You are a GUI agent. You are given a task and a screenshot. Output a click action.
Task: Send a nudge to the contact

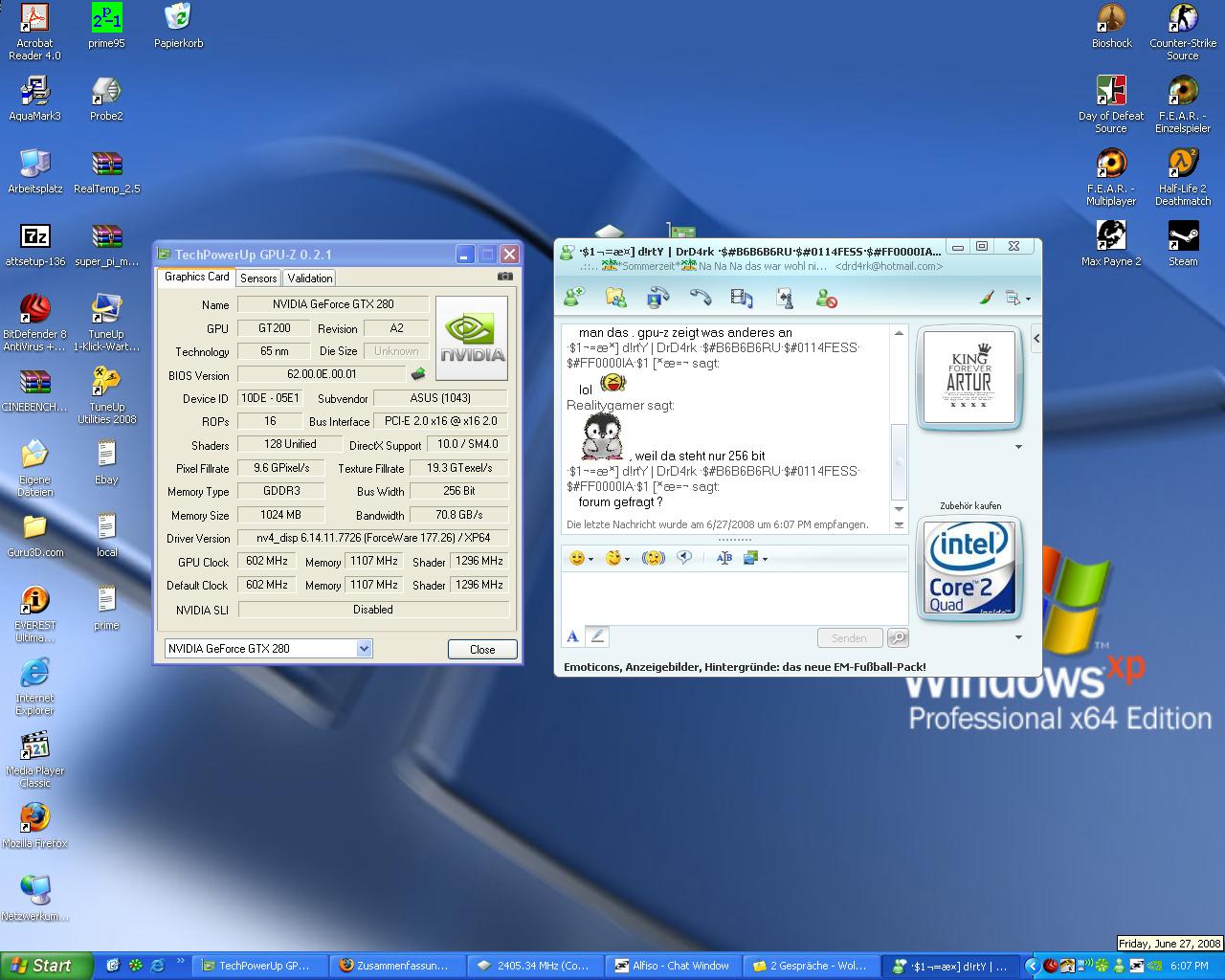pyautogui.click(x=654, y=558)
